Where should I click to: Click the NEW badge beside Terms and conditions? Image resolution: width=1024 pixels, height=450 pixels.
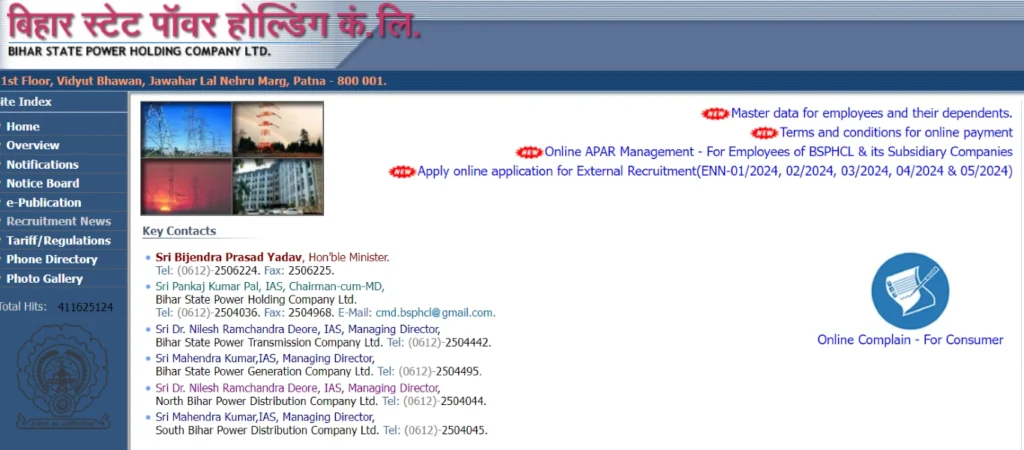(x=764, y=133)
